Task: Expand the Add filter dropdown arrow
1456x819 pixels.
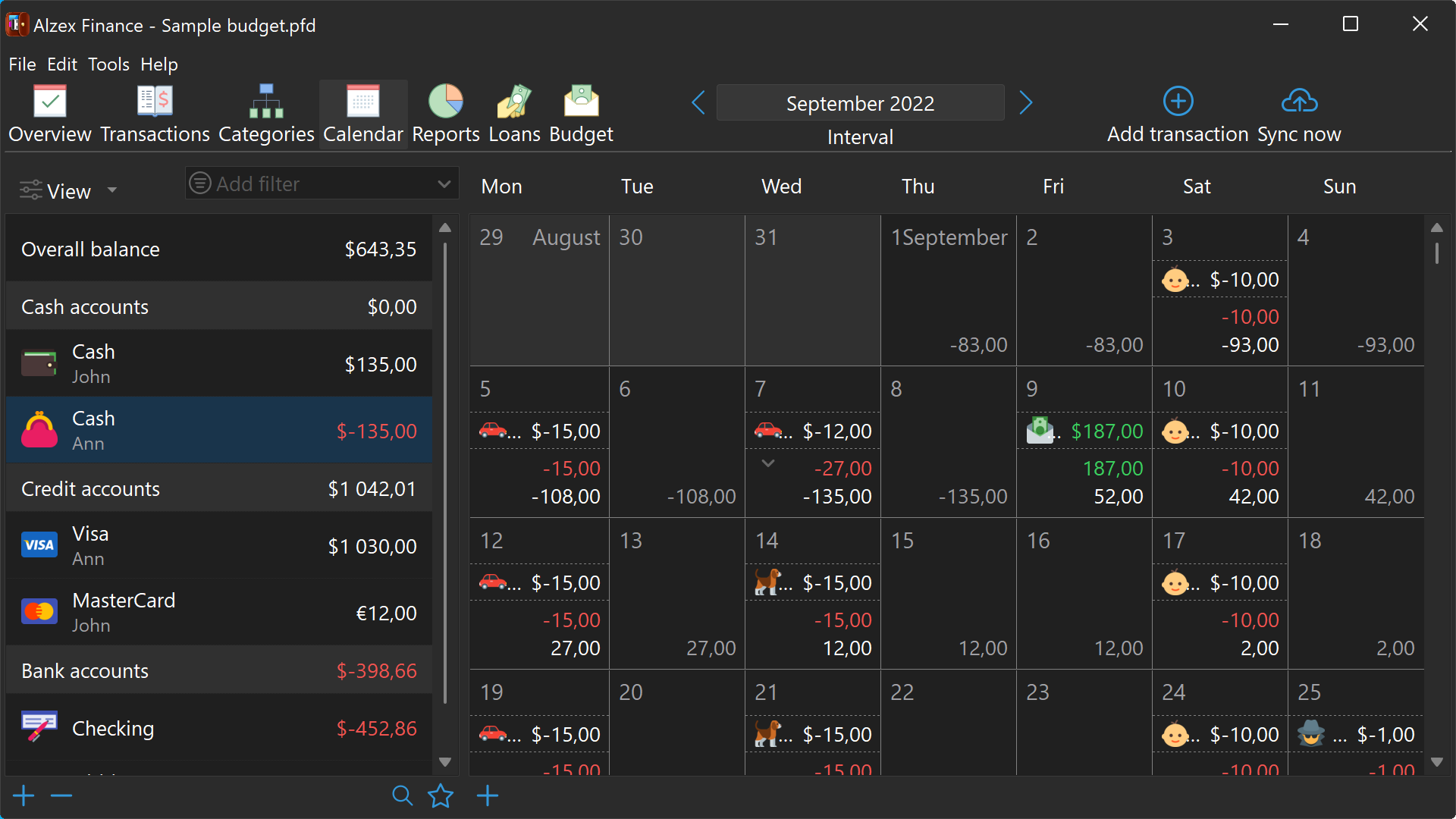Action: pyautogui.click(x=444, y=184)
